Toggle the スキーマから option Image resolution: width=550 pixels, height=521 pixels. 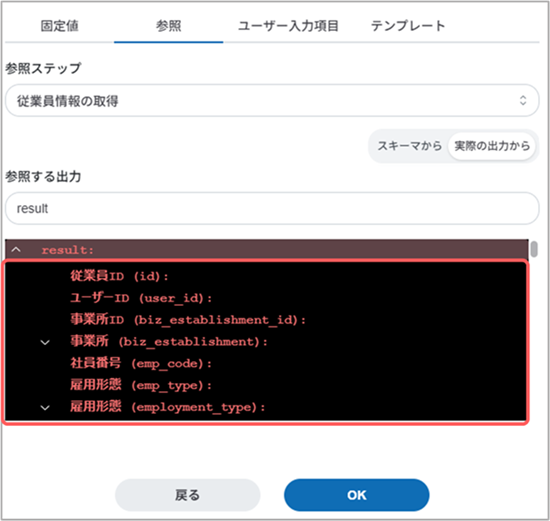[x=409, y=146]
